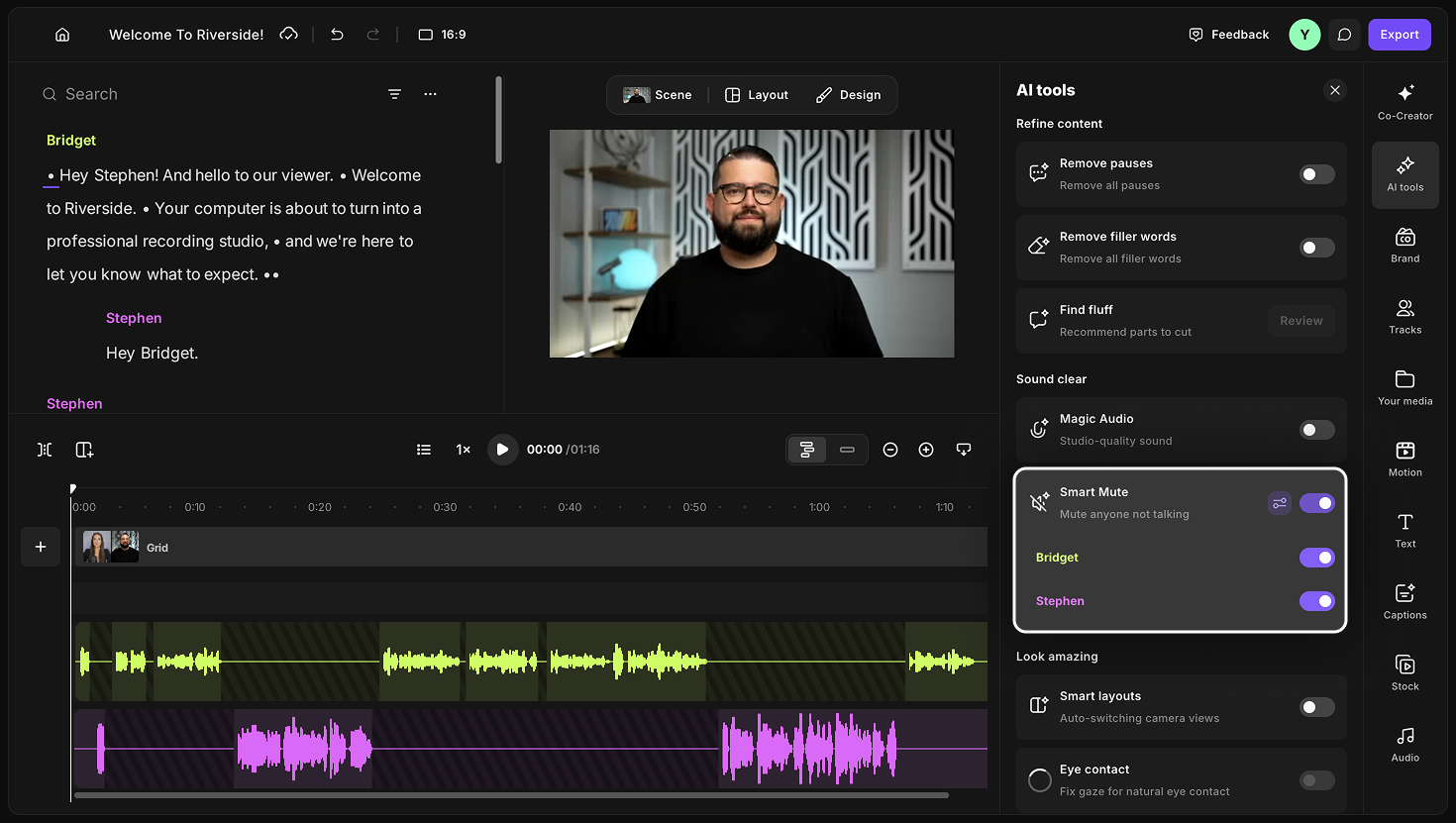
Task: Switch to the Design tab
Action: [x=849, y=95]
